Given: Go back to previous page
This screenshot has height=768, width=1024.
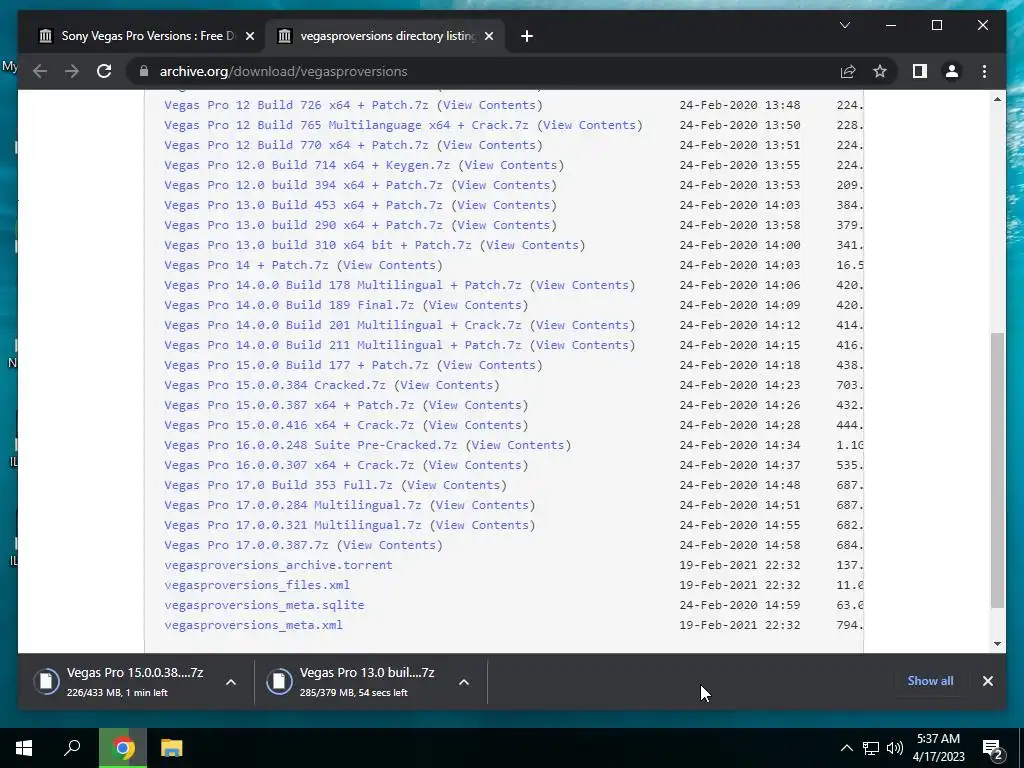Looking at the screenshot, I should pos(40,71).
